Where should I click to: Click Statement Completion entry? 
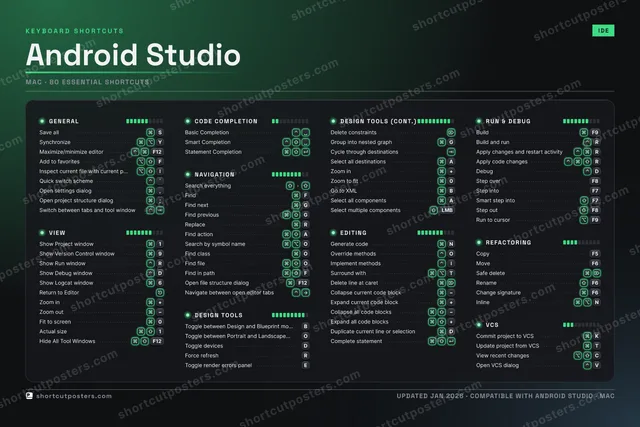(x=247, y=152)
